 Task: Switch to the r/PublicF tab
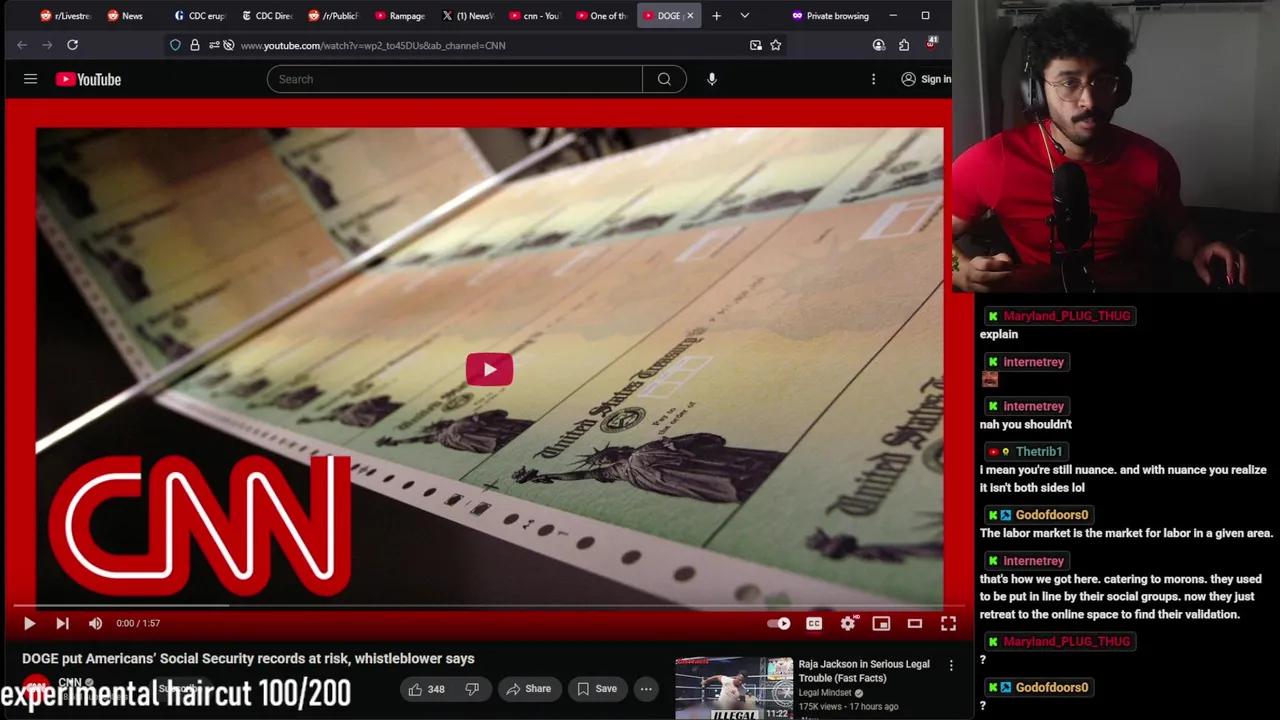[x=333, y=16]
